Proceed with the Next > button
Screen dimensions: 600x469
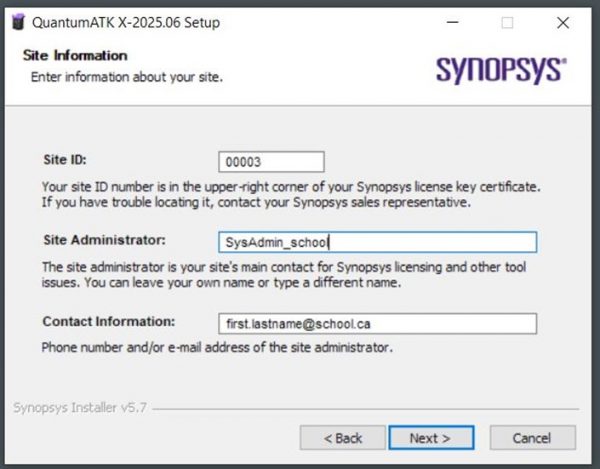[431, 438]
